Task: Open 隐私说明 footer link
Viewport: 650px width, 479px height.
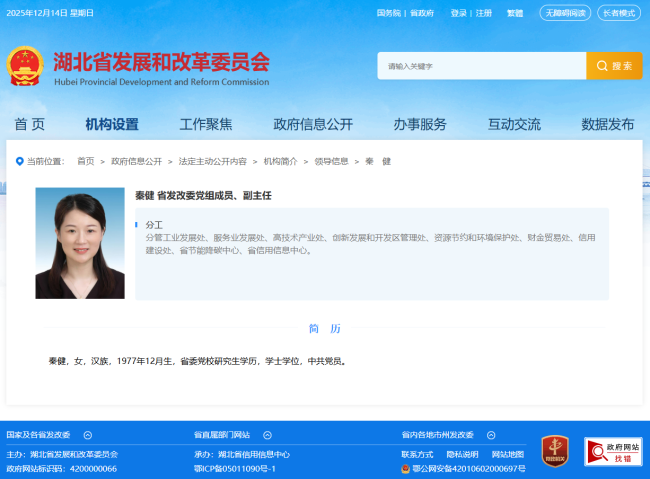Action: click(x=462, y=455)
